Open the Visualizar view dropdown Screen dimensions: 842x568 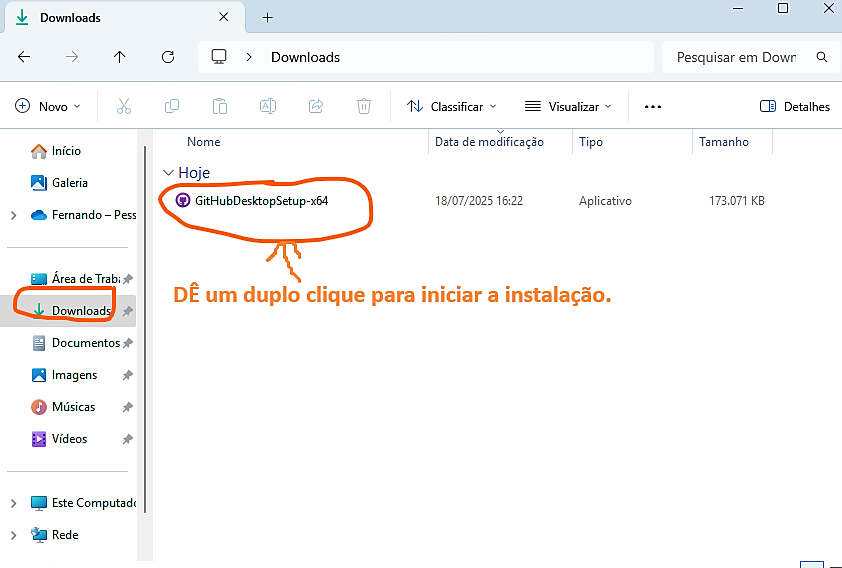click(x=568, y=106)
